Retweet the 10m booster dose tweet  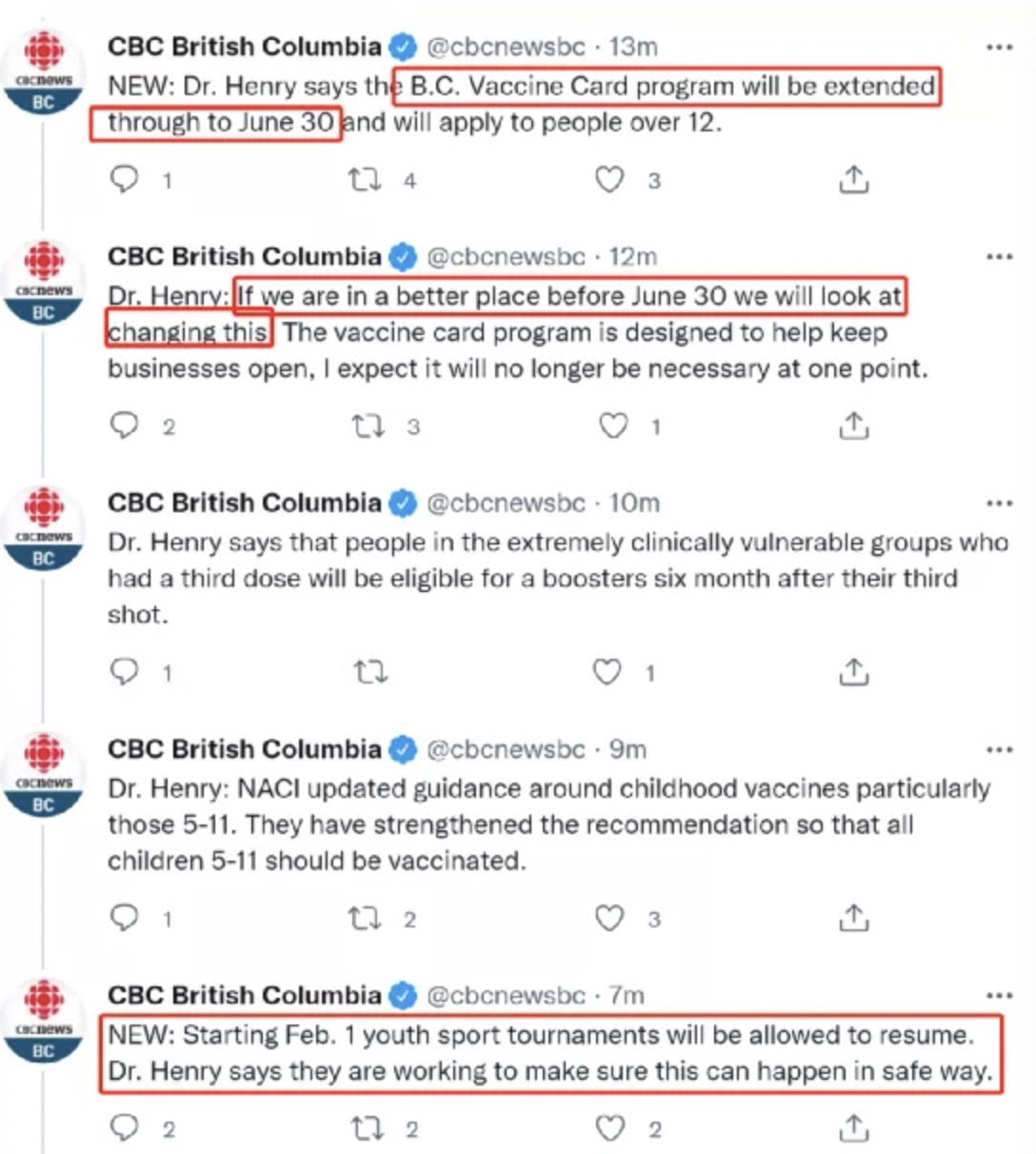pyautogui.click(x=370, y=672)
